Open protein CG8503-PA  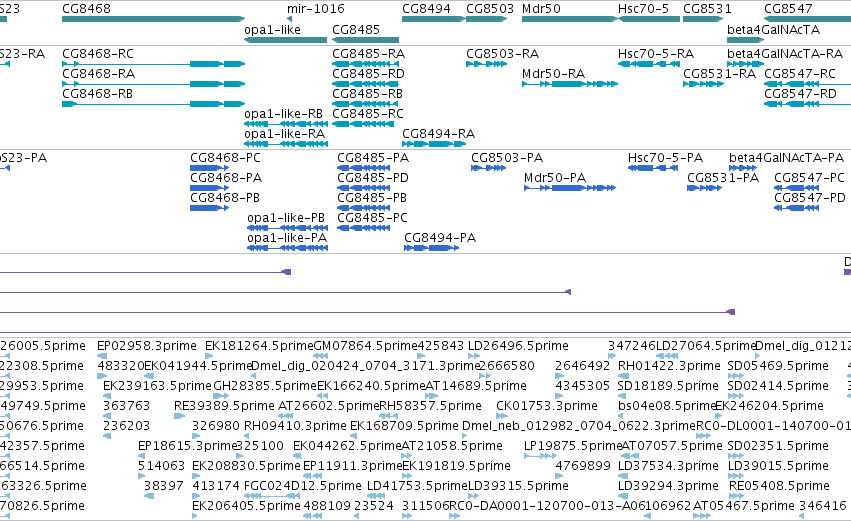[507, 158]
